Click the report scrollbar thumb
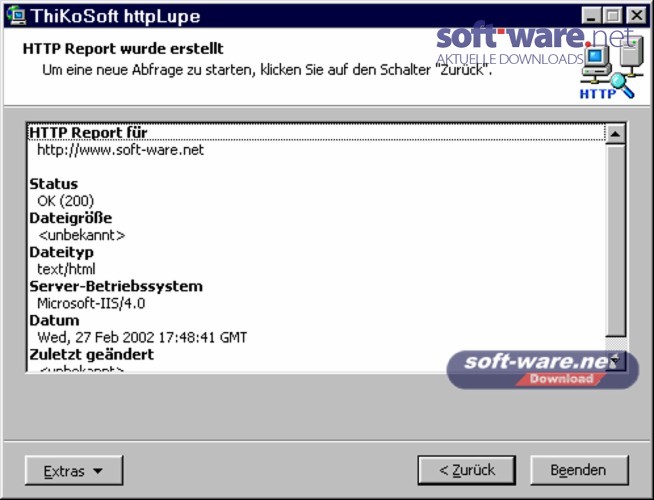The image size is (654, 500). (615, 240)
